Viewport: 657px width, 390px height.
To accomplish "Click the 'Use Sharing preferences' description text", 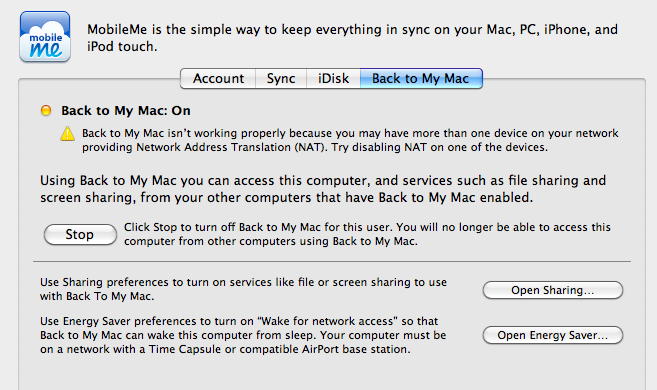I will click(243, 289).
